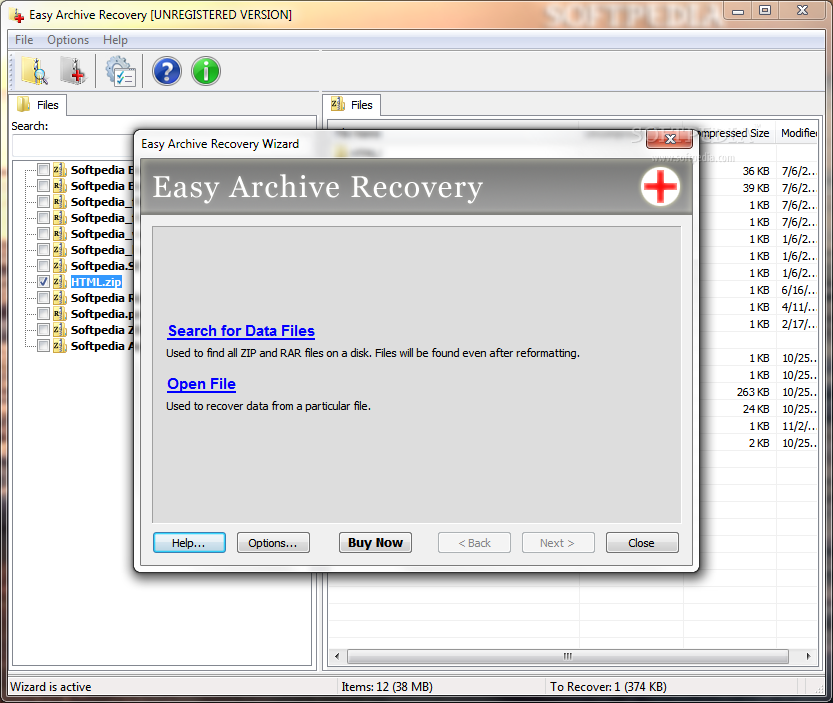Click the Open File link
The image size is (833, 703).
pyautogui.click(x=201, y=384)
